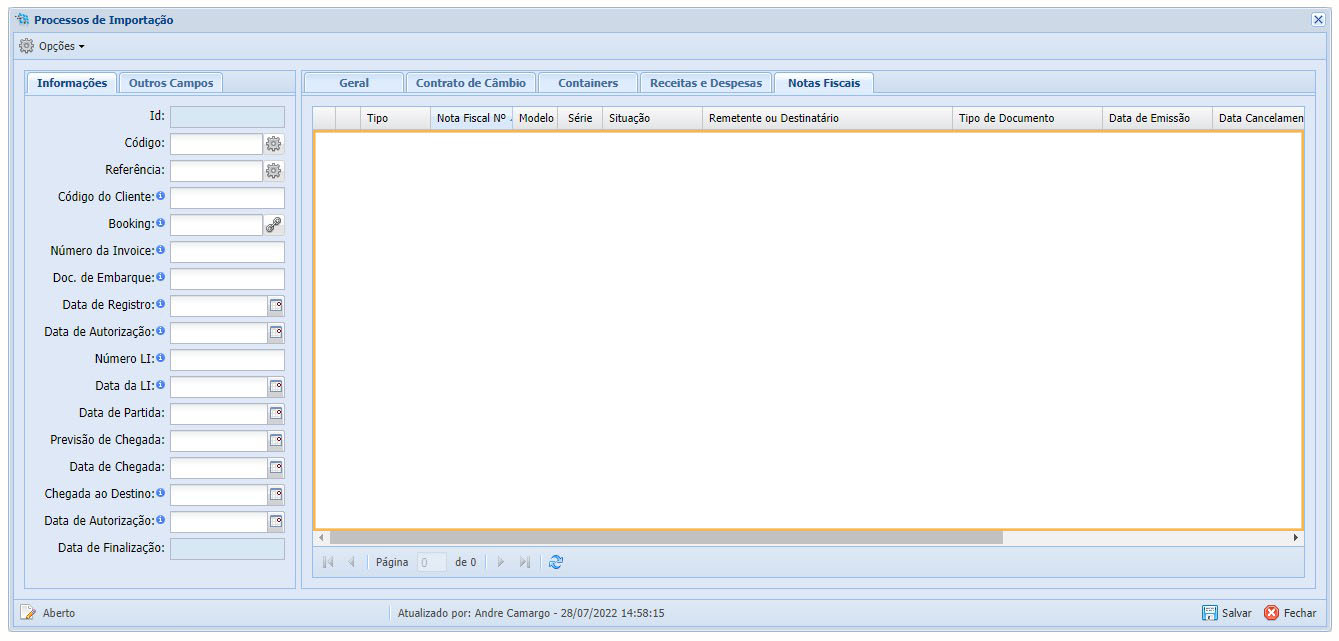Focus the Código do Cliente input field

point(227,198)
